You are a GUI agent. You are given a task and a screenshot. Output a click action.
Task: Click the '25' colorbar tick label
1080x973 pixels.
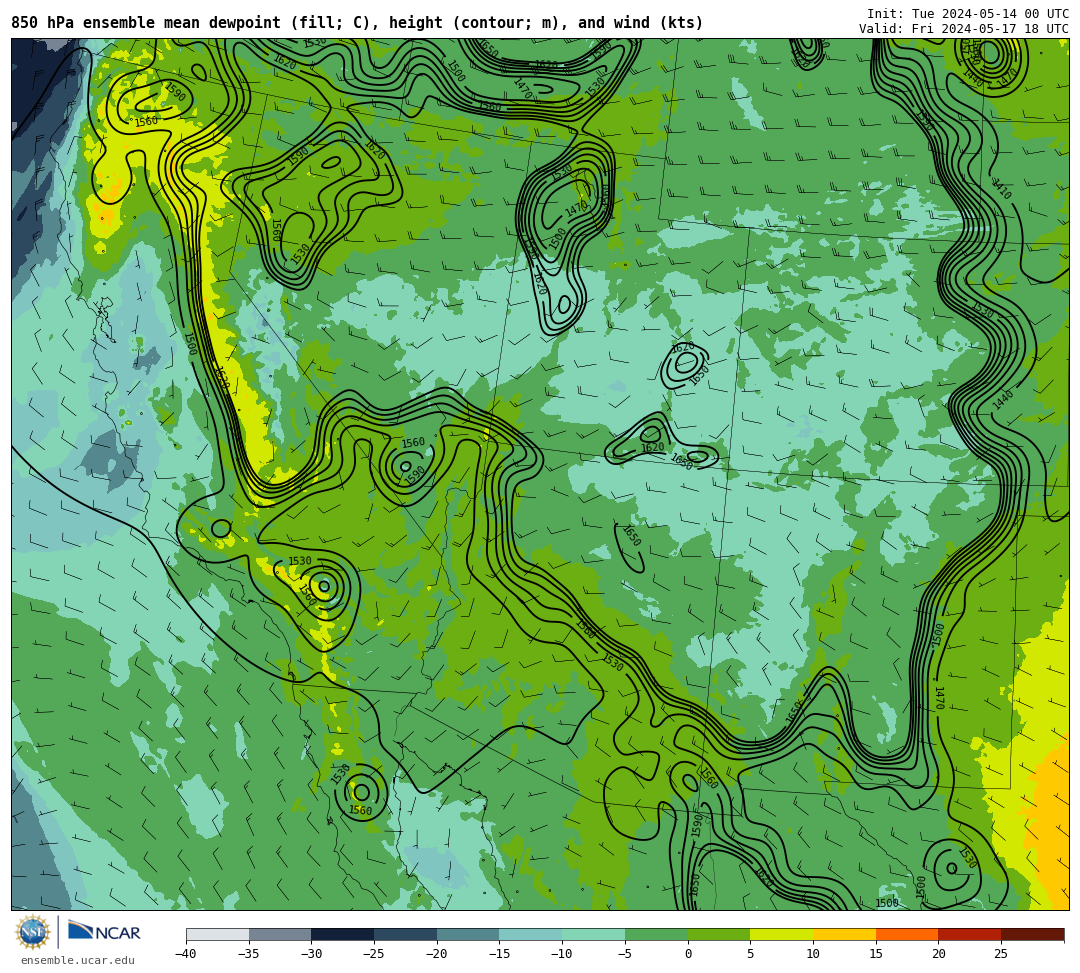(1001, 954)
